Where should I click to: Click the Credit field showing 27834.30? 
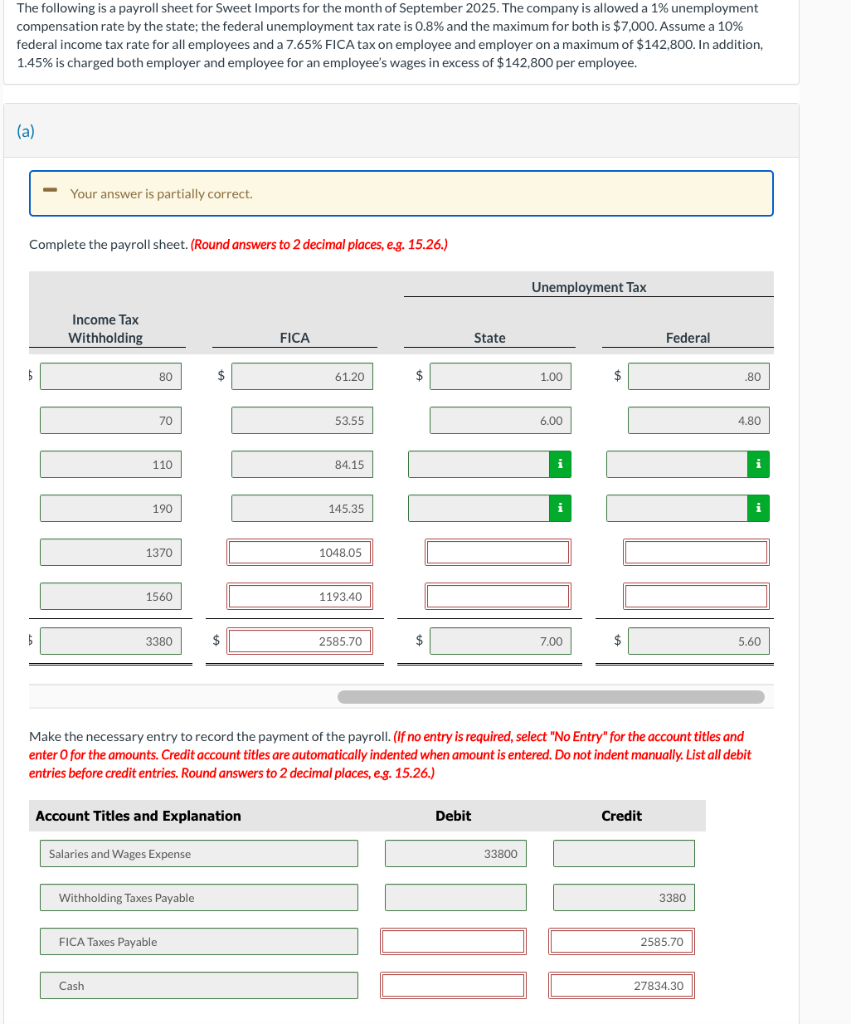[621, 985]
